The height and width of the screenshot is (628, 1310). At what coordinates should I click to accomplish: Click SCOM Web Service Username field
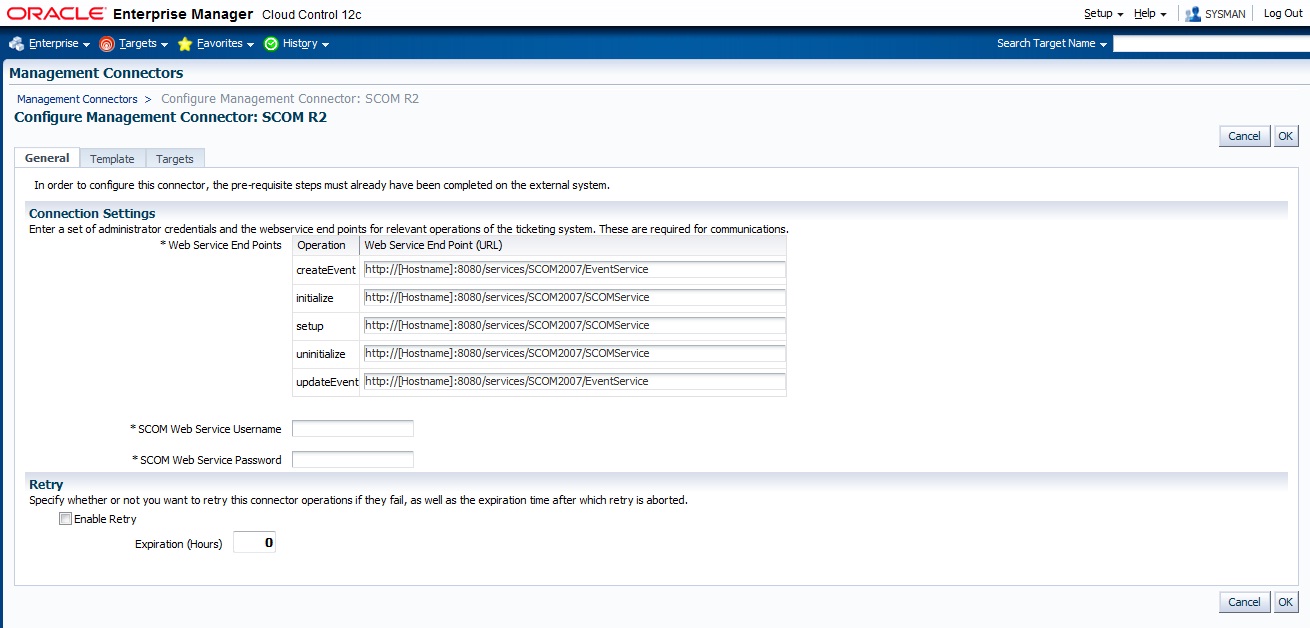point(352,429)
